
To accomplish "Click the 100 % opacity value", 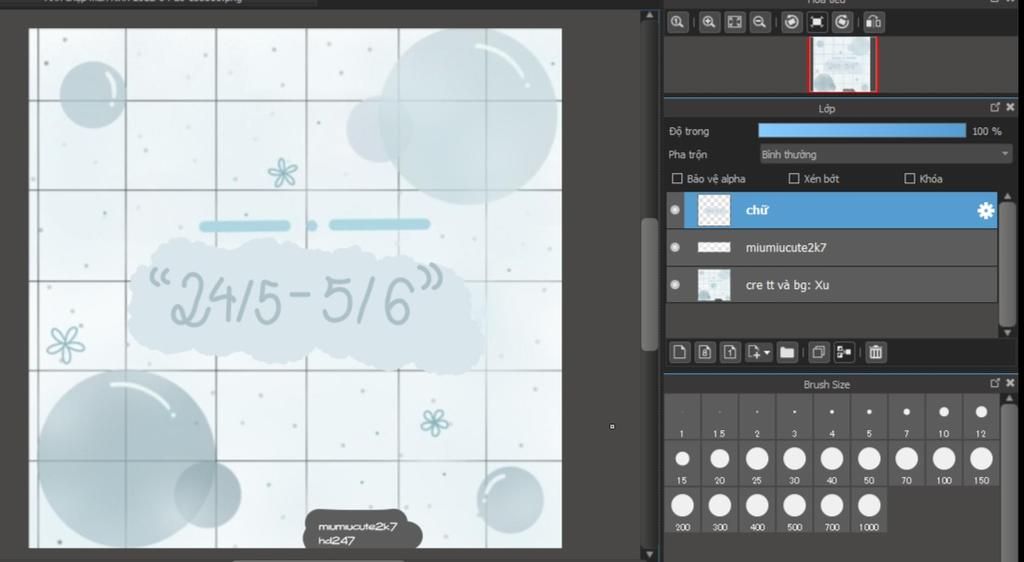I will coord(986,131).
